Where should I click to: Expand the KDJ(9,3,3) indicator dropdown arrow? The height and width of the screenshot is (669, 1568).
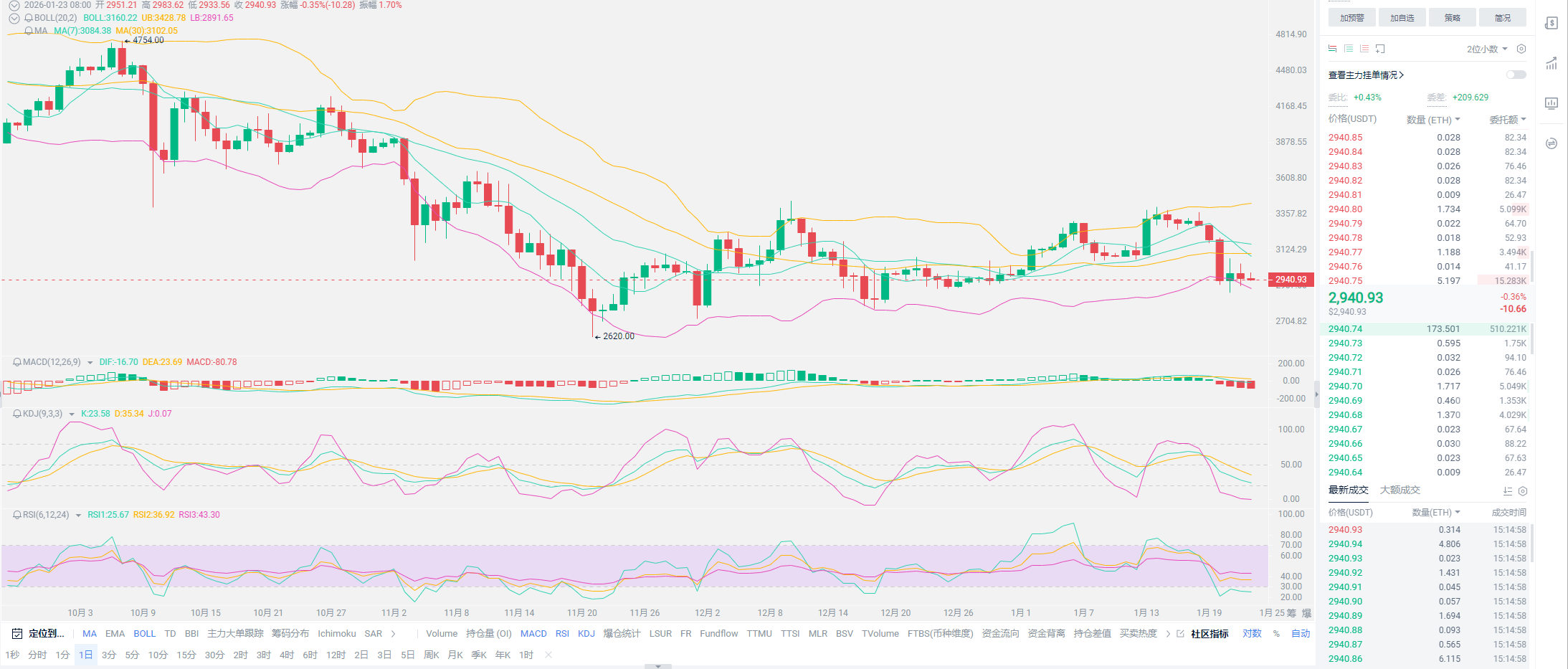click(x=72, y=414)
